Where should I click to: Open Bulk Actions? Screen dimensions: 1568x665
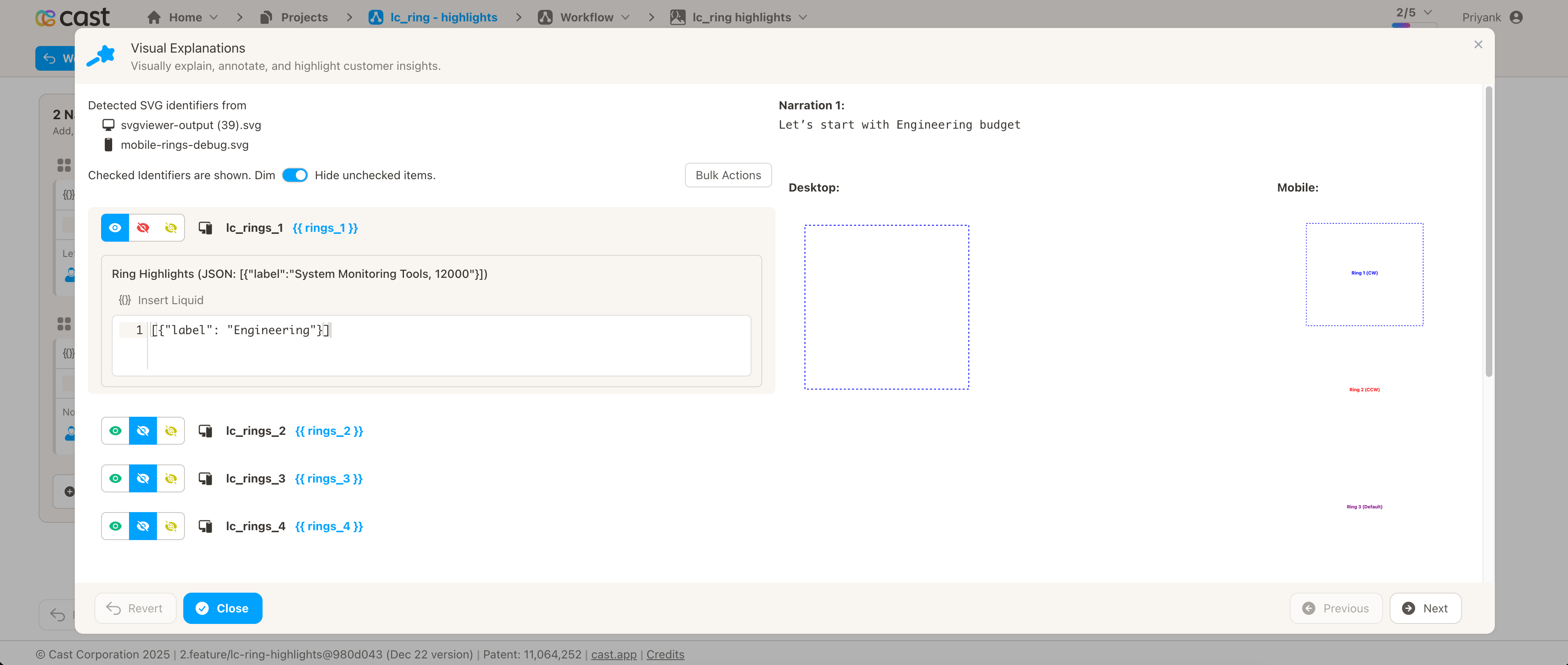(728, 175)
